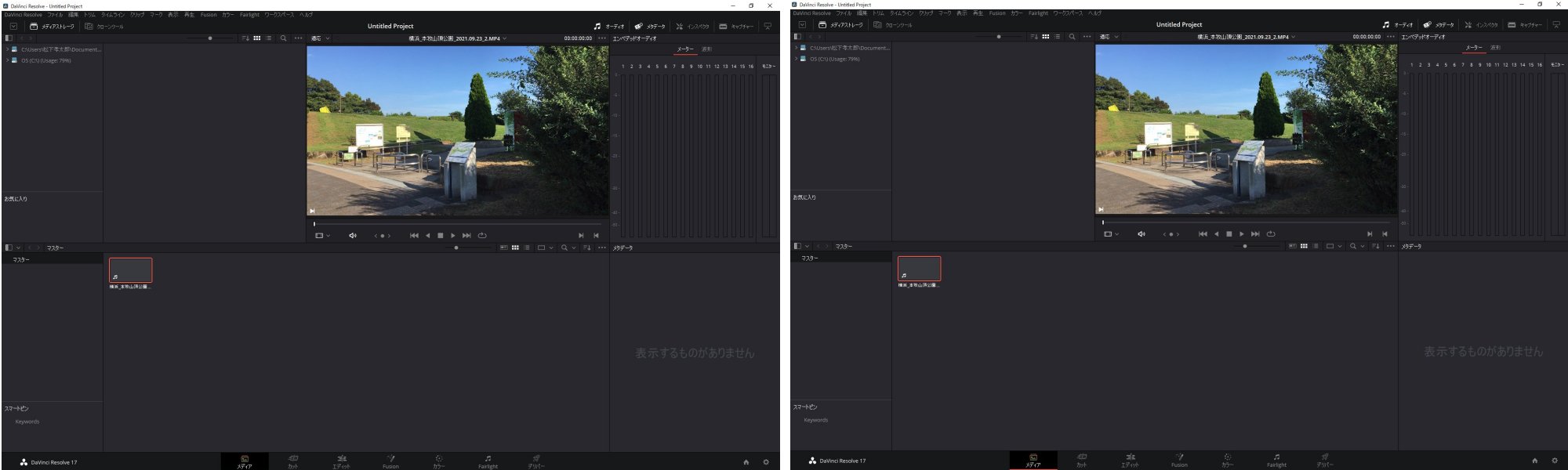Click the Media Storage button in right window
The height and width of the screenshot is (470, 1568).
coord(840,25)
